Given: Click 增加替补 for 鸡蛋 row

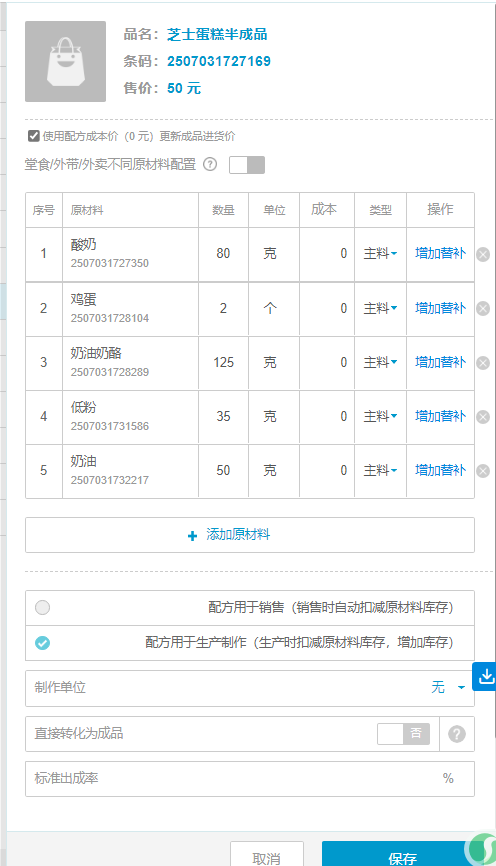Looking at the screenshot, I should (440, 308).
